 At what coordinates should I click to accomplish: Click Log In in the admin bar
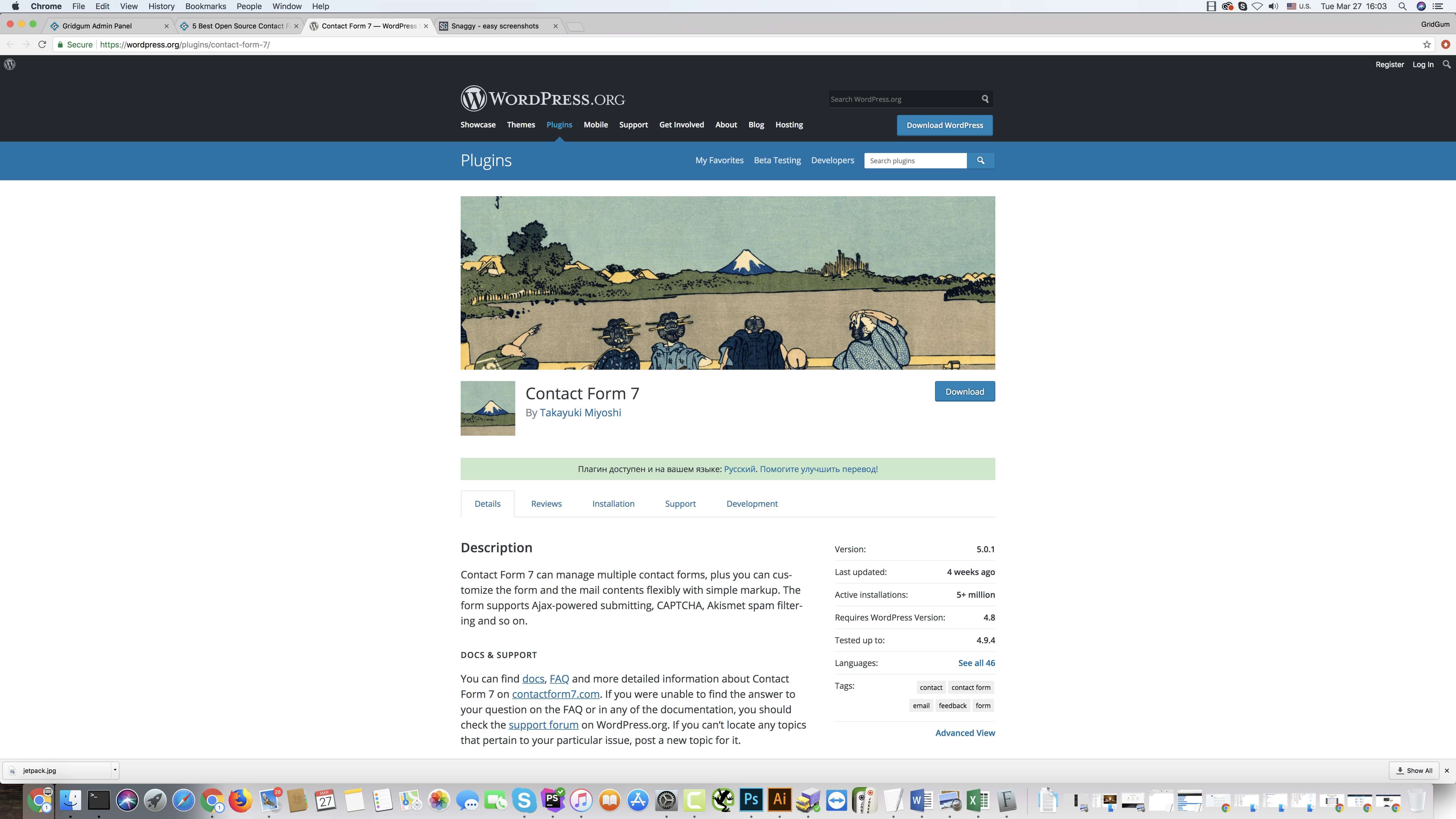click(x=1423, y=65)
